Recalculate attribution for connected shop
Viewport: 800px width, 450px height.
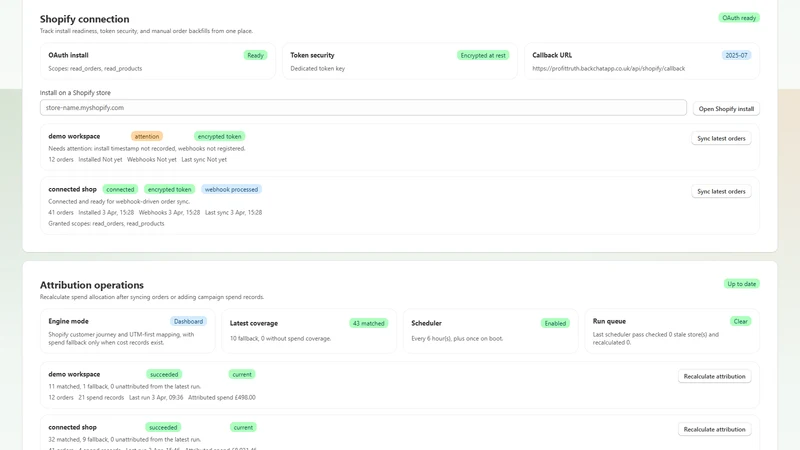pos(714,430)
